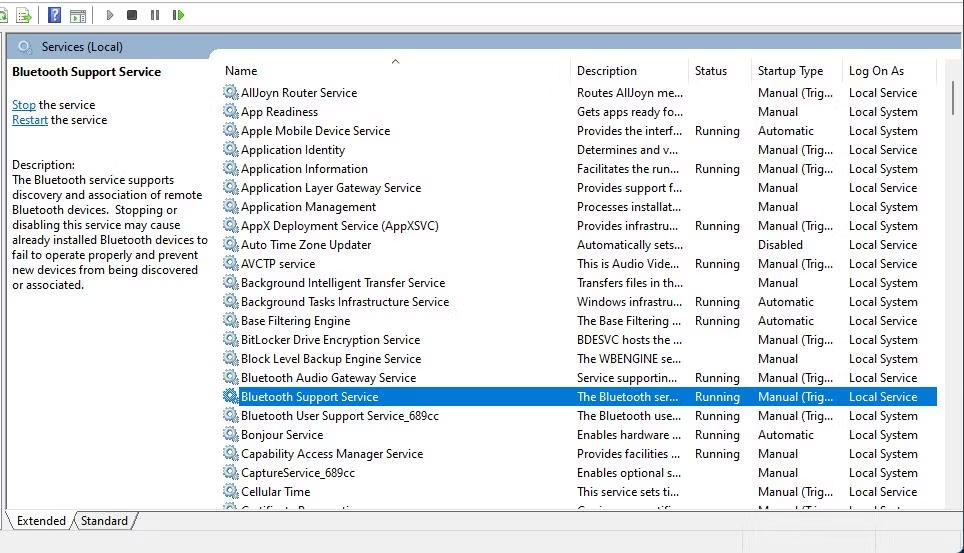The height and width of the screenshot is (553, 964).
Task: Click gear icon of Application Layer Gateway Service
Action: coord(231,188)
